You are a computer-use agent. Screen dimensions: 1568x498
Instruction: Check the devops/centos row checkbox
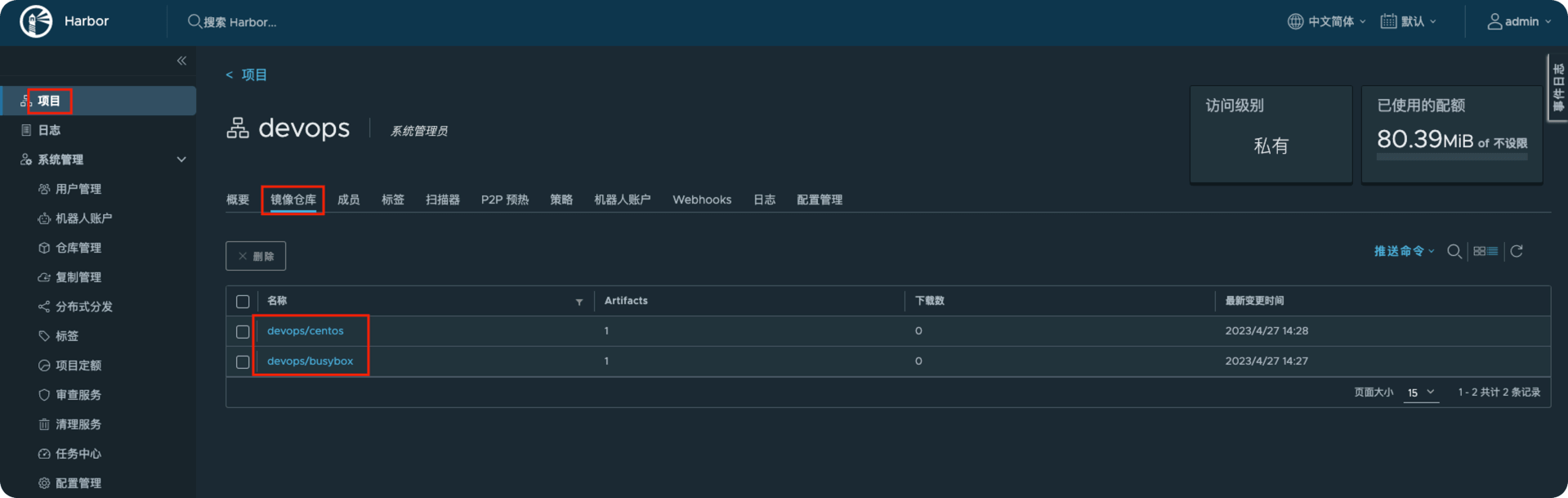pyautogui.click(x=243, y=332)
